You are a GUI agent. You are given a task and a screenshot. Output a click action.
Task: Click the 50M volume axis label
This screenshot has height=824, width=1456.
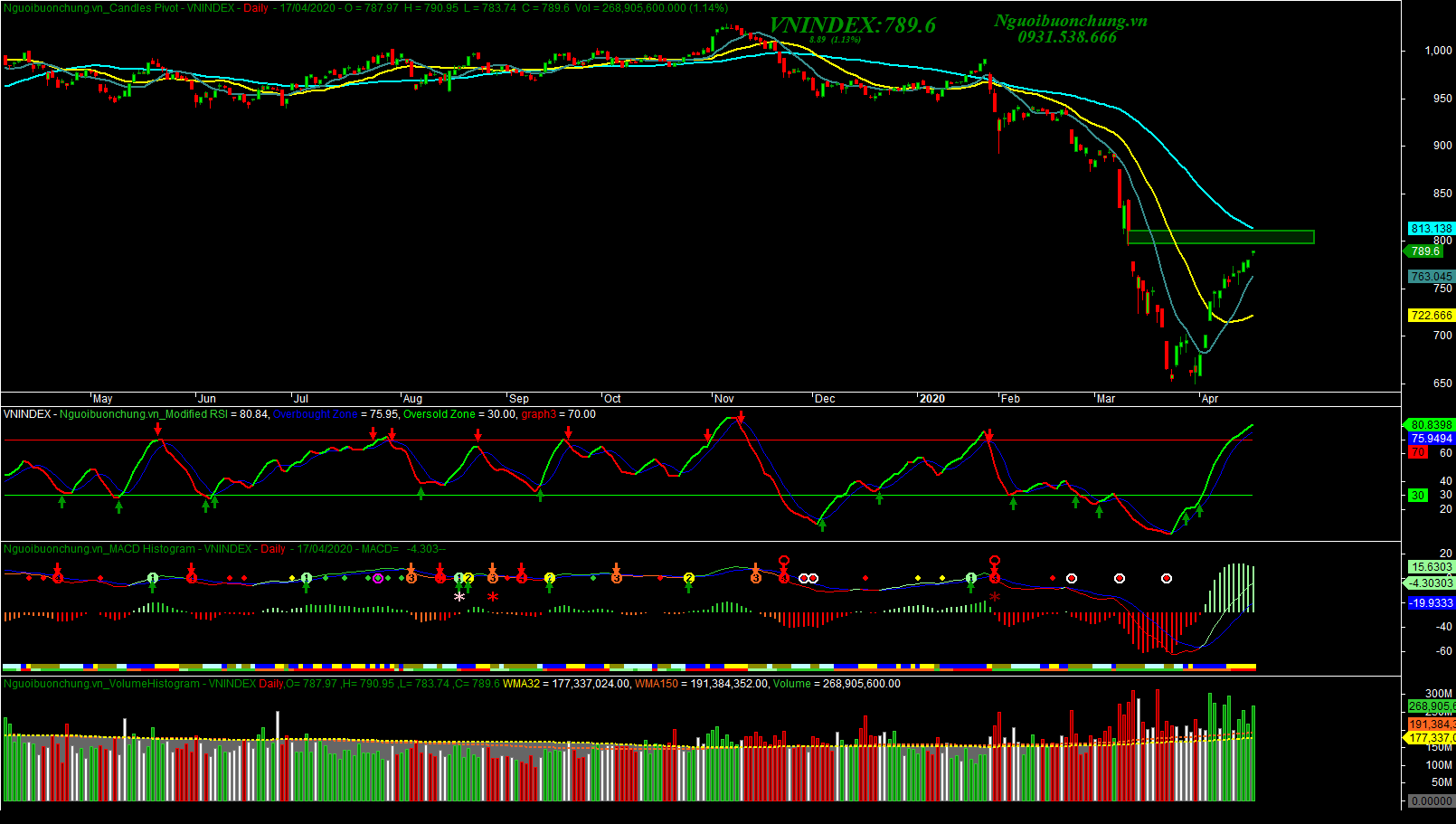coord(1441,782)
